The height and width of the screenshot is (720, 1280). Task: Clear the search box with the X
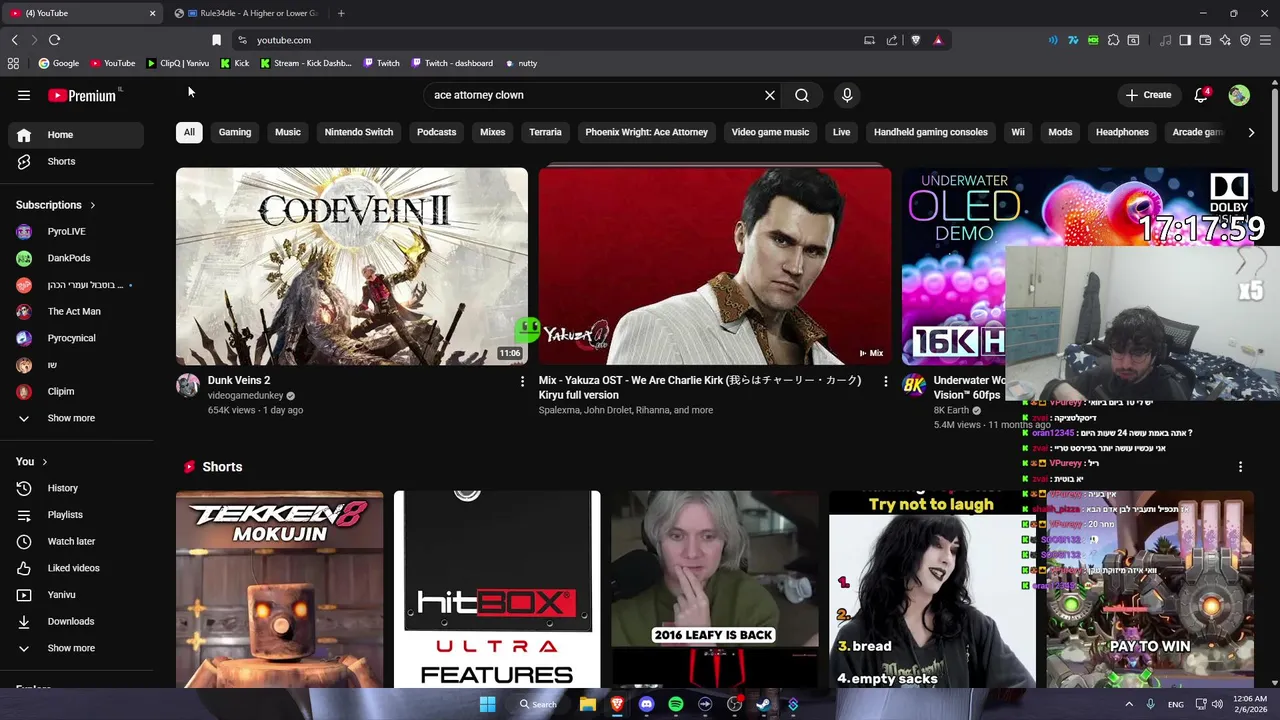coord(770,95)
